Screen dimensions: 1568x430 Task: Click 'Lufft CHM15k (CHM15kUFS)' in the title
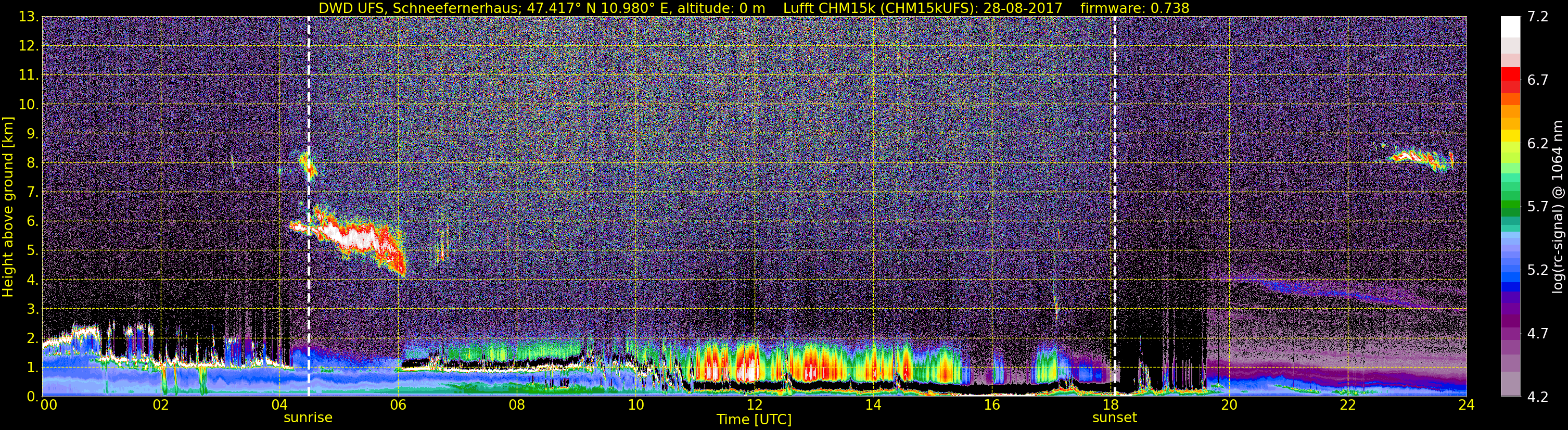pyautogui.click(x=878, y=8)
